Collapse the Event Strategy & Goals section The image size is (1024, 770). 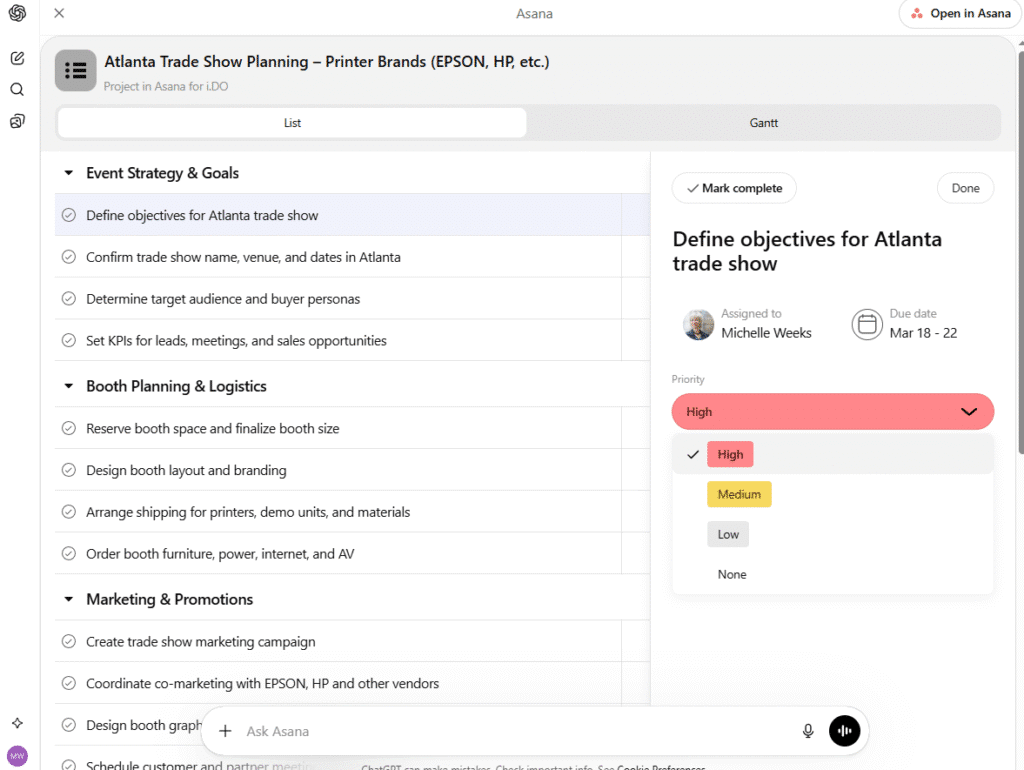68,172
